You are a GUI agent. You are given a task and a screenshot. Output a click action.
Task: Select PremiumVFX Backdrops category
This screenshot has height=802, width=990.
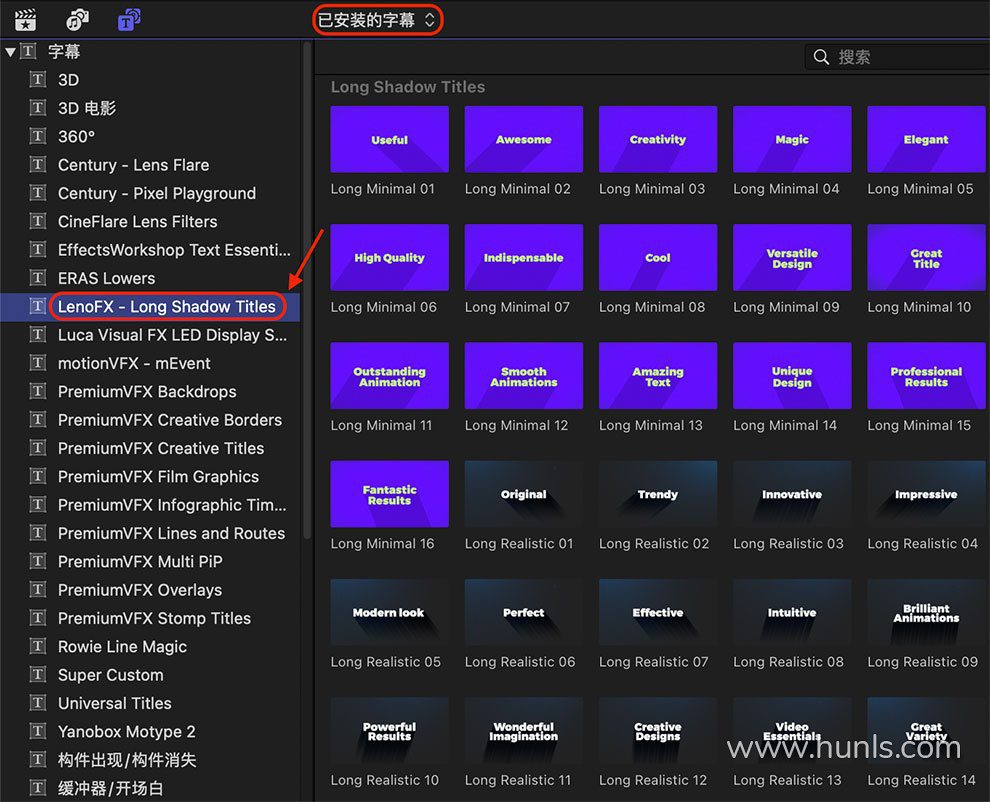(x=150, y=392)
